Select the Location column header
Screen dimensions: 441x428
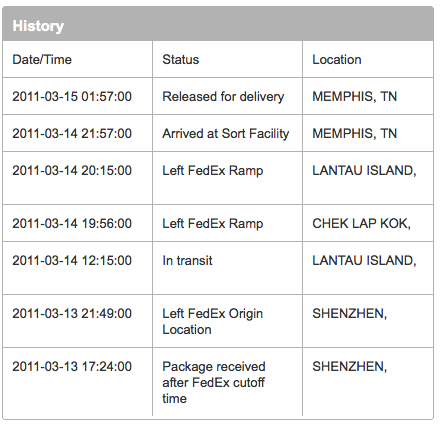click(337, 60)
